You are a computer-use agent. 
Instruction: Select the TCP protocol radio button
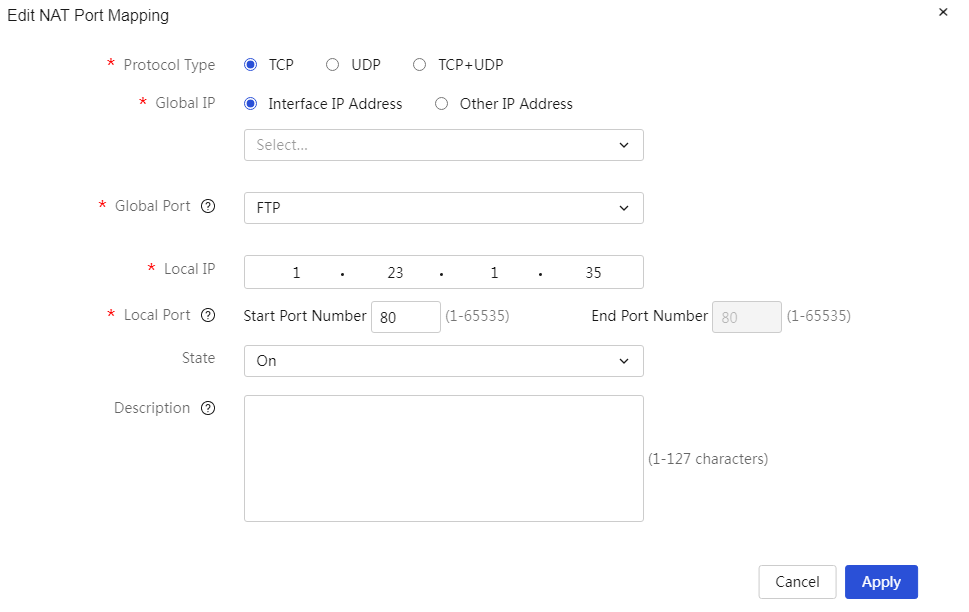click(x=250, y=65)
